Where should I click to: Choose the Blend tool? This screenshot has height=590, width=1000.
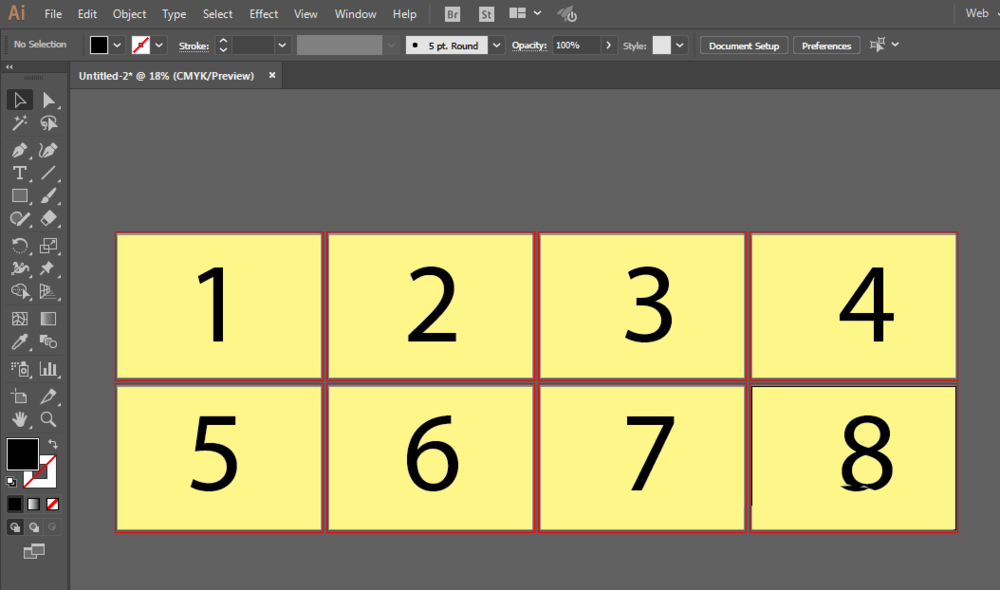click(48, 342)
